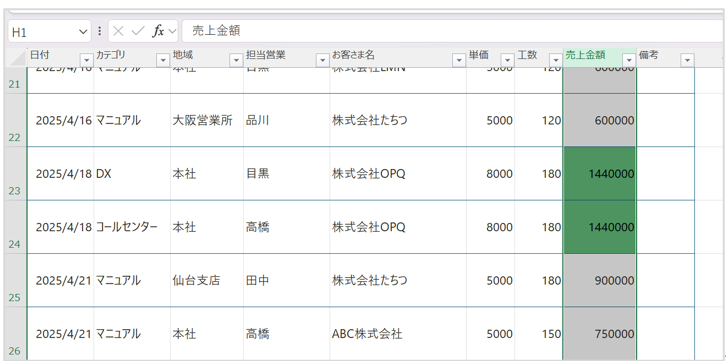This screenshot has width=726, height=361.
Task: Click the 900000 amount in row 25
Action: (x=600, y=280)
